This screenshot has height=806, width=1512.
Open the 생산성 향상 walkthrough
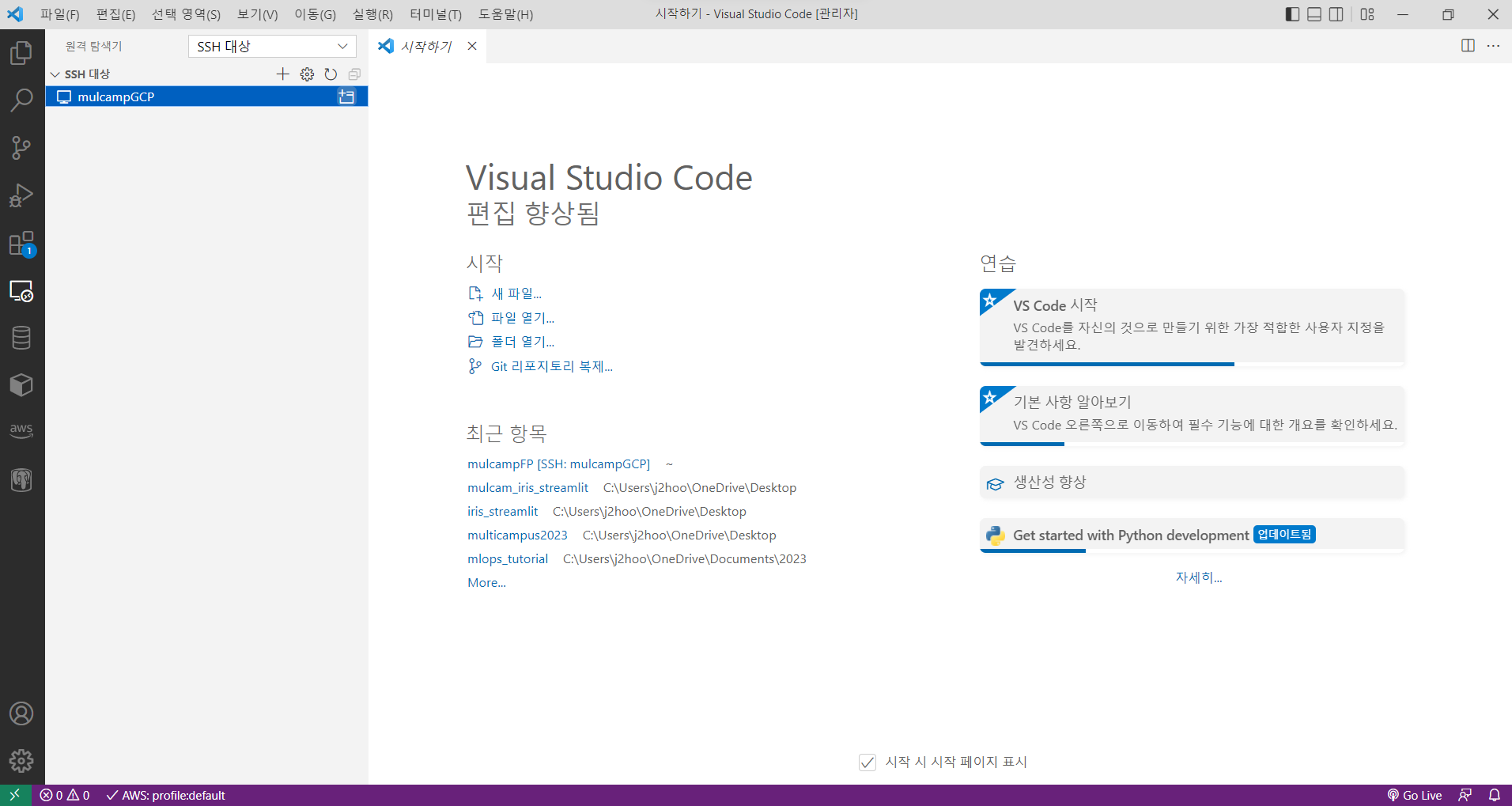[1192, 482]
